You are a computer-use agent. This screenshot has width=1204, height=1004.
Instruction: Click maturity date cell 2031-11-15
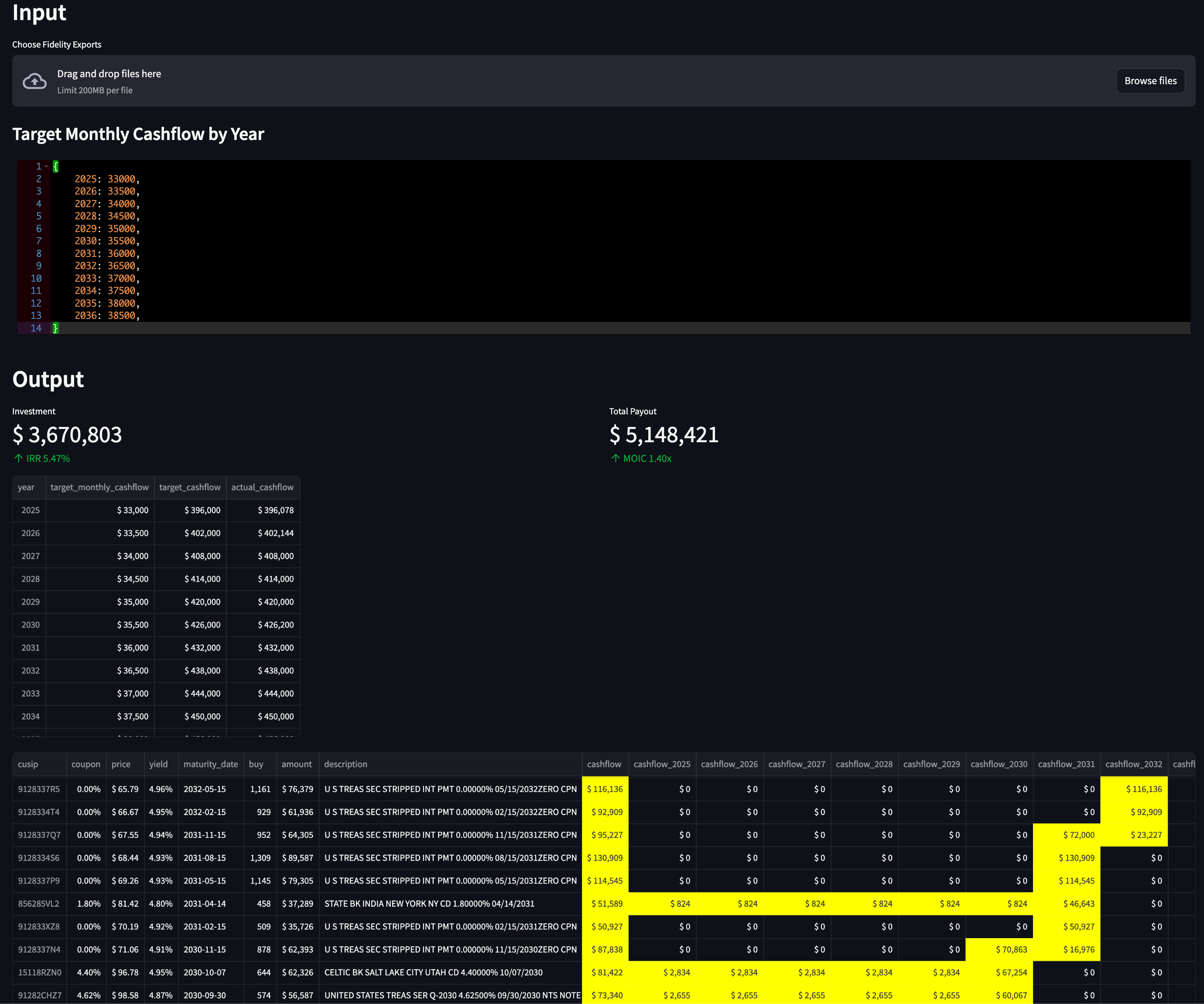click(x=210, y=835)
